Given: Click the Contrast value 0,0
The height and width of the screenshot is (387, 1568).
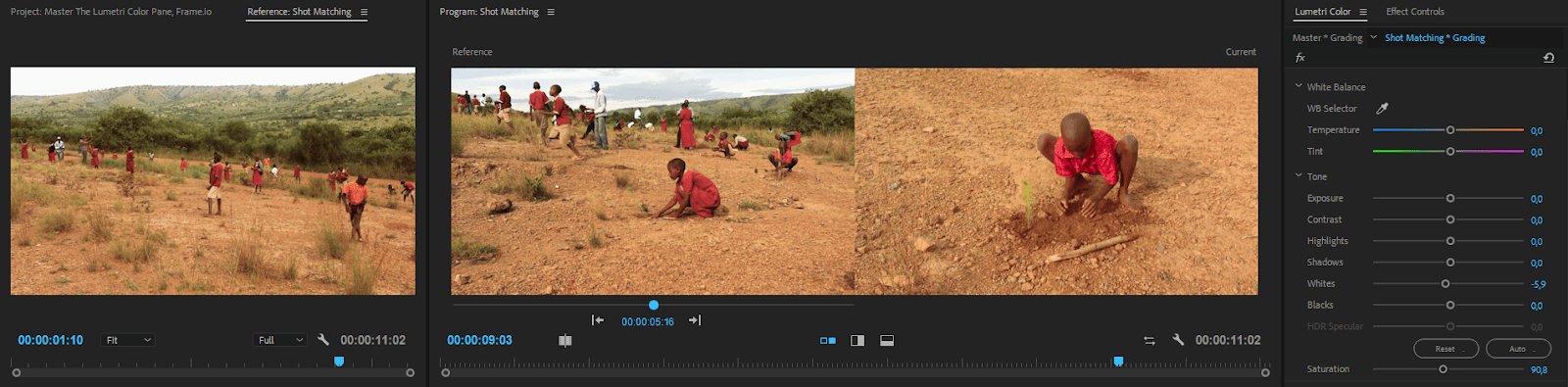Looking at the screenshot, I should pyautogui.click(x=1537, y=220).
